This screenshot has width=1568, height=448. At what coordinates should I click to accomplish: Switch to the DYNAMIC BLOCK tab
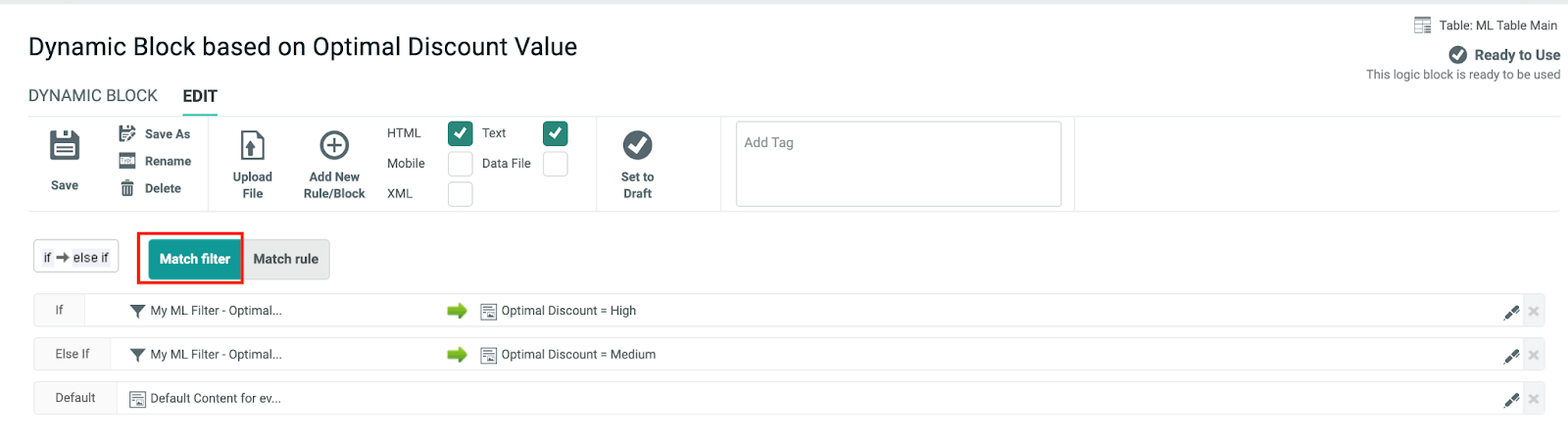pos(93,96)
